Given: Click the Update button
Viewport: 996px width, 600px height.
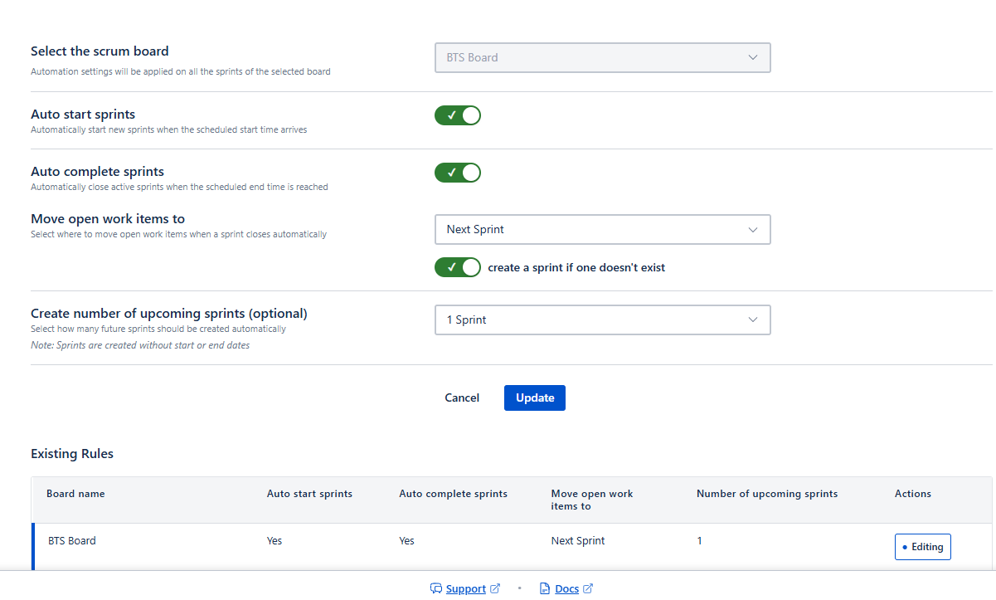Looking at the screenshot, I should pos(534,398).
